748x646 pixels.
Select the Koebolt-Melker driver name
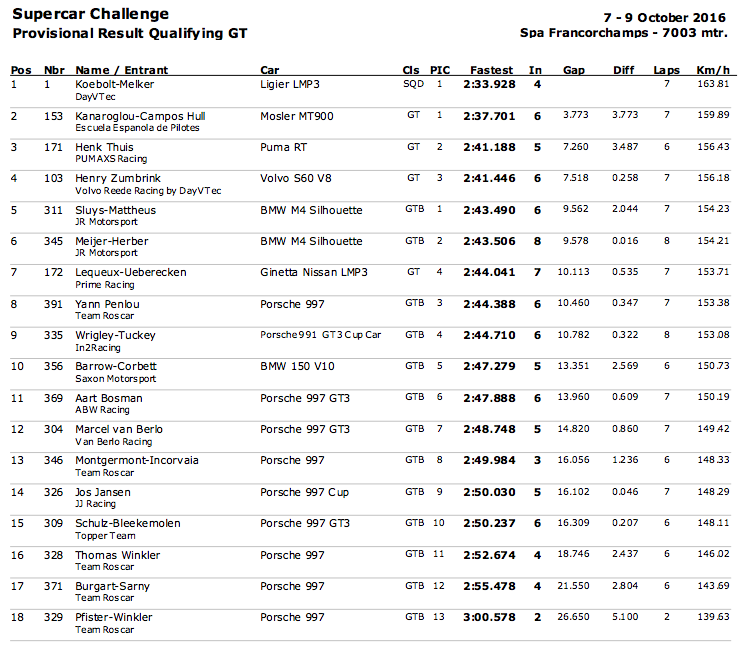pyautogui.click(x=114, y=85)
